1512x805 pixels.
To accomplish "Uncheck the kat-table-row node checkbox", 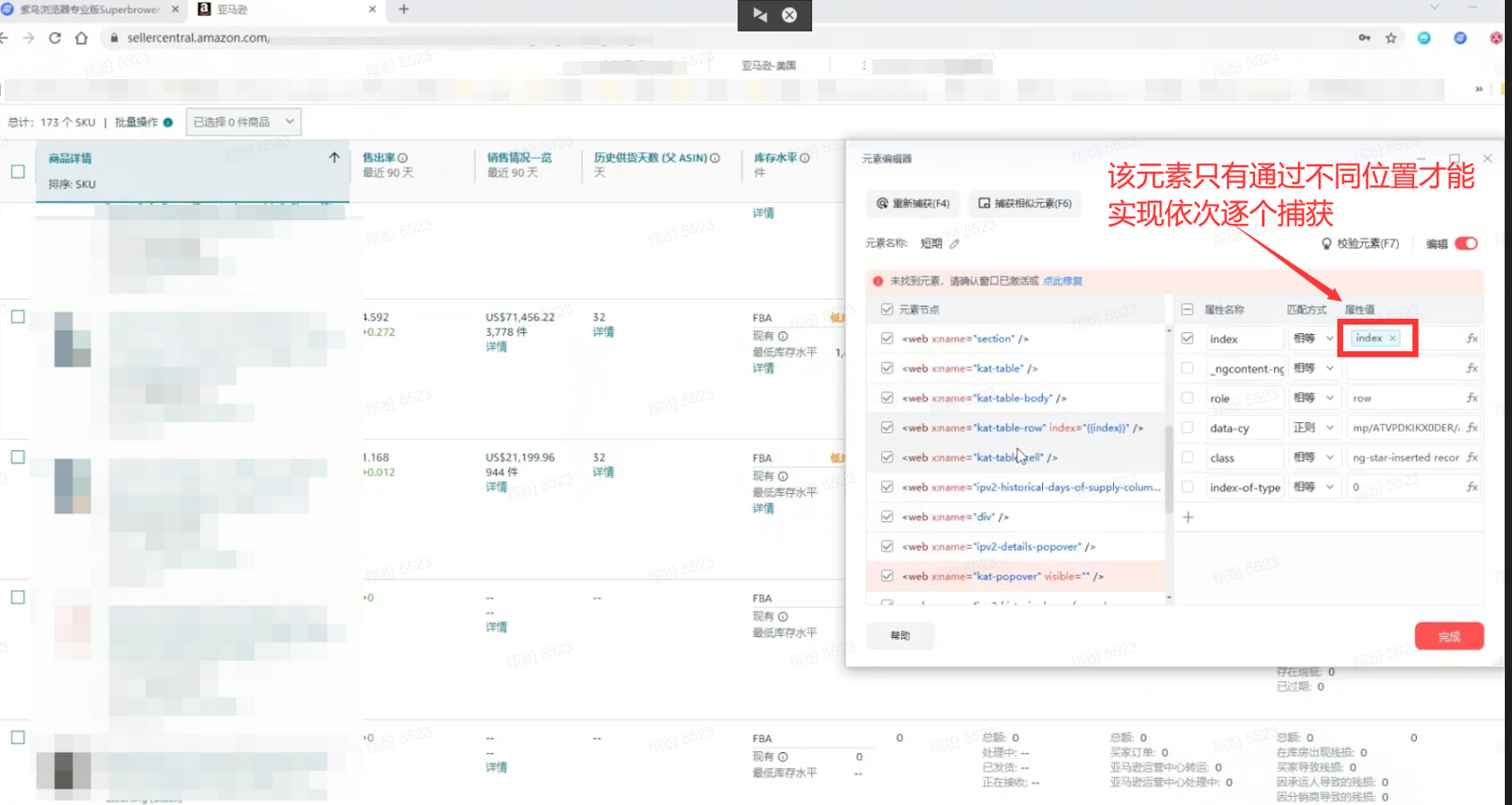I will point(887,428).
